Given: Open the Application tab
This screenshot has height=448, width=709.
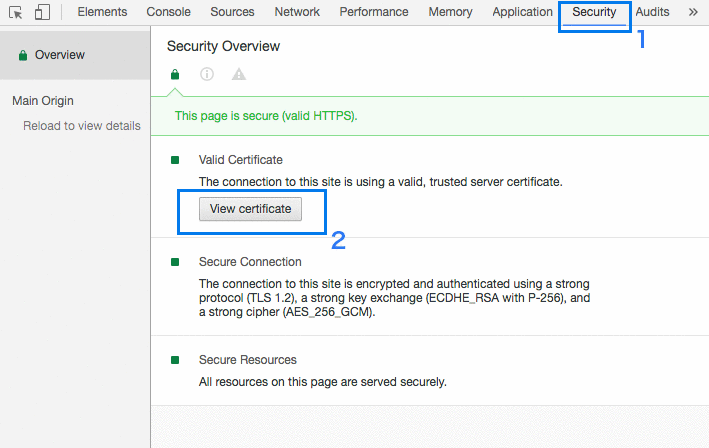Looking at the screenshot, I should point(522,13).
